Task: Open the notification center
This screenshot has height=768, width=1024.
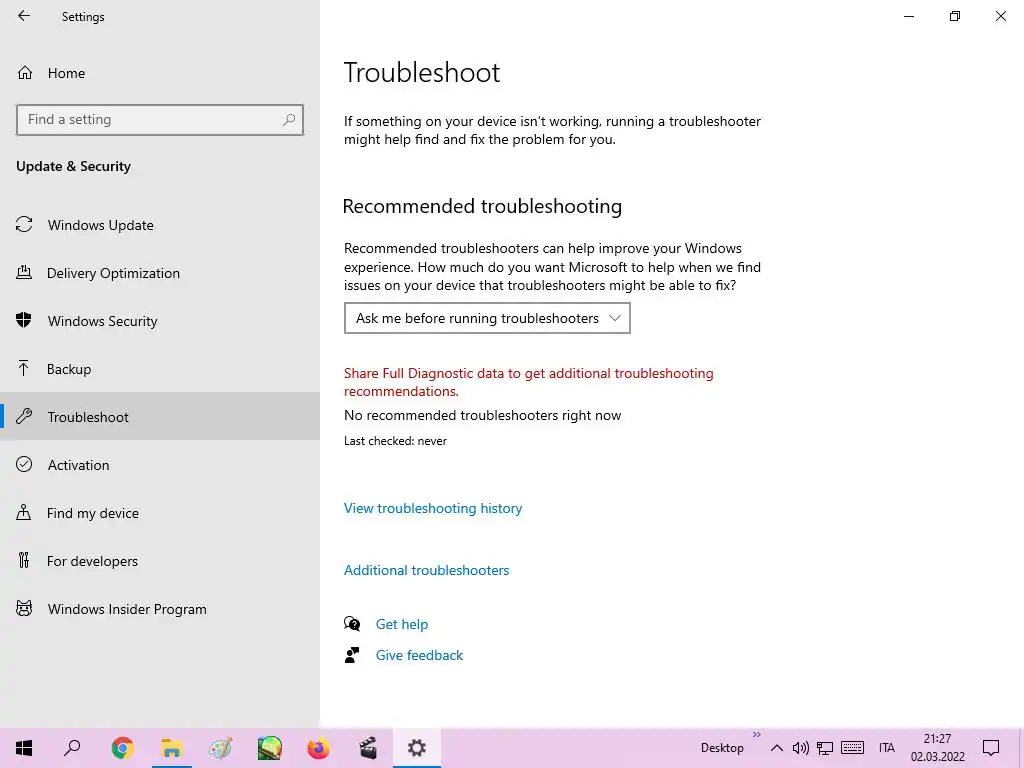Action: click(x=991, y=748)
